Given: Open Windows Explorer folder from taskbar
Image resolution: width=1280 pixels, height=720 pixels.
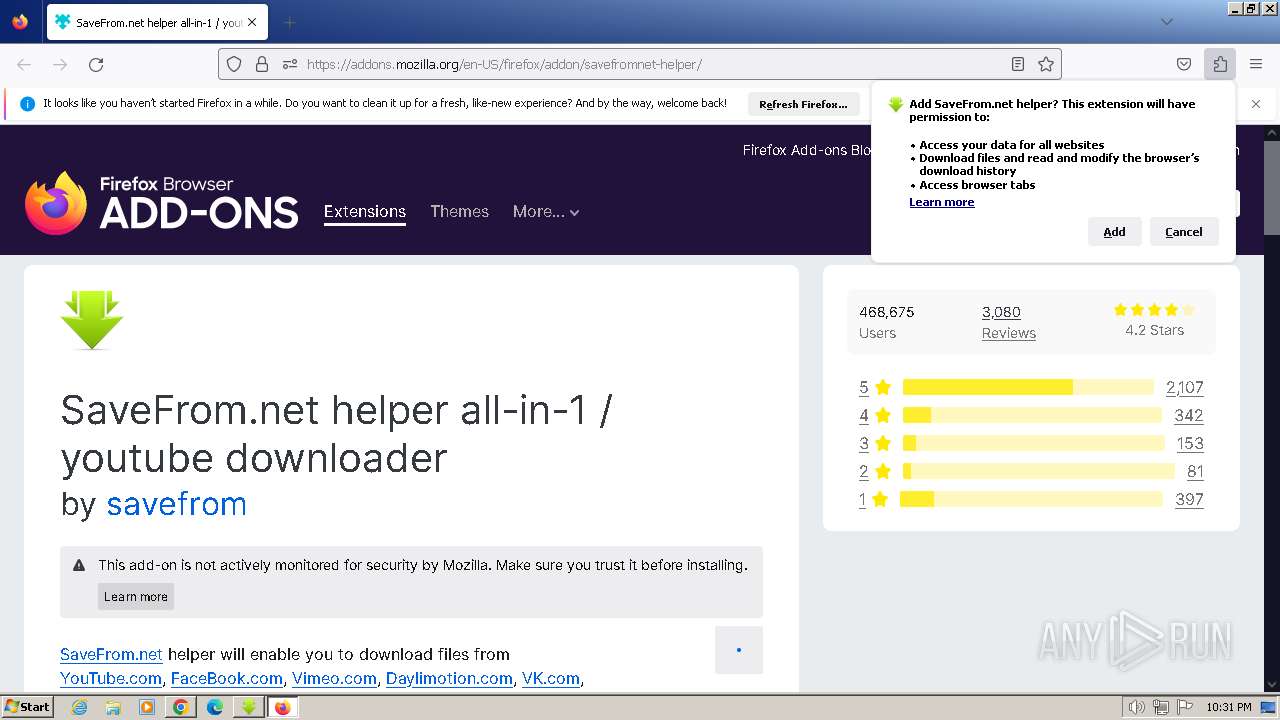Looking at the screenshot, I should pyautogui.click(x=113, y=707).
